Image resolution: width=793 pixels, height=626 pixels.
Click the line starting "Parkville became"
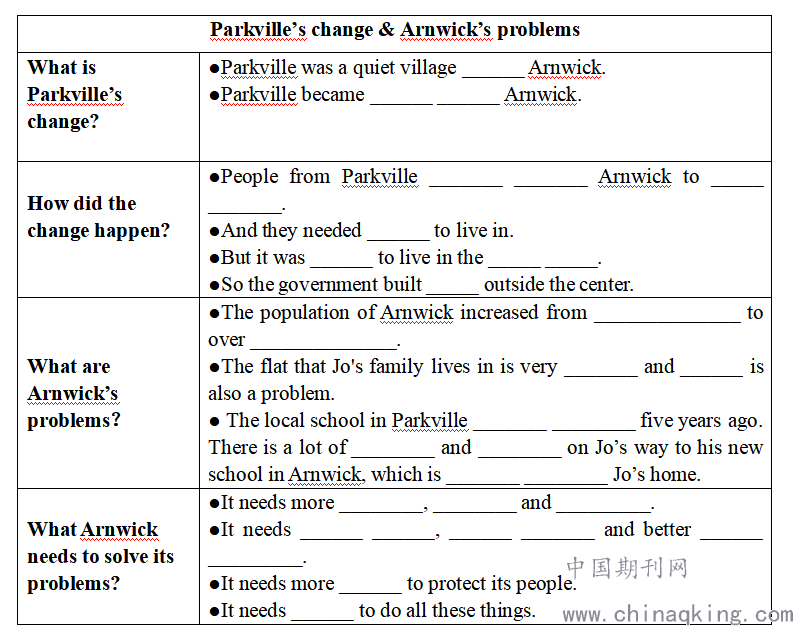click(395, 95)
